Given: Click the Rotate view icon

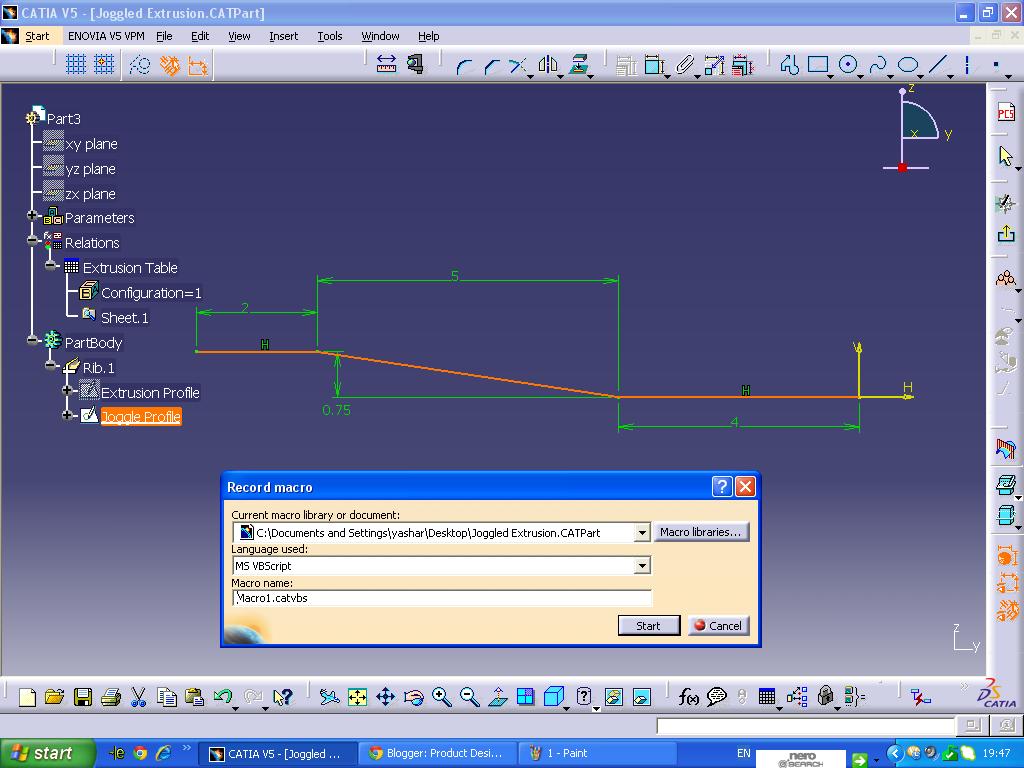Looking at the screenshot, I should pyautogui.click(x=413, y=695).
